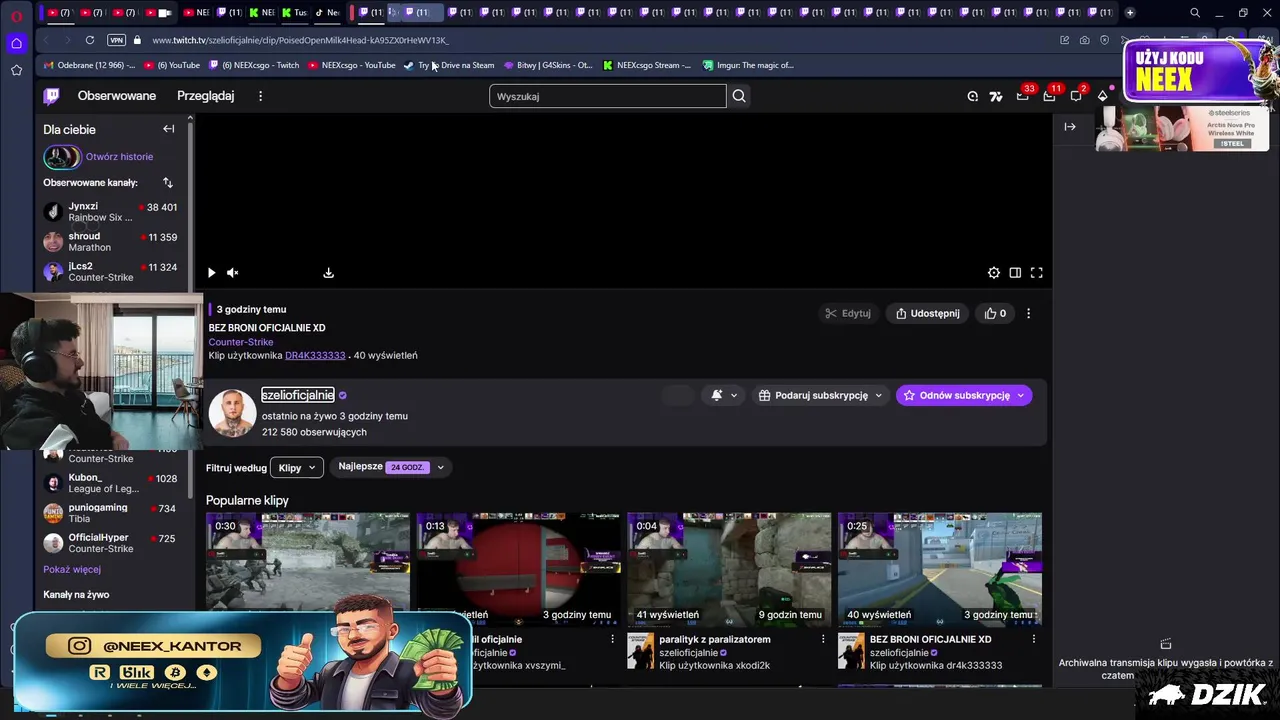Open the puniogaming channel in the sidebar
The image size is (1280, 720).
tap(110, 513)
